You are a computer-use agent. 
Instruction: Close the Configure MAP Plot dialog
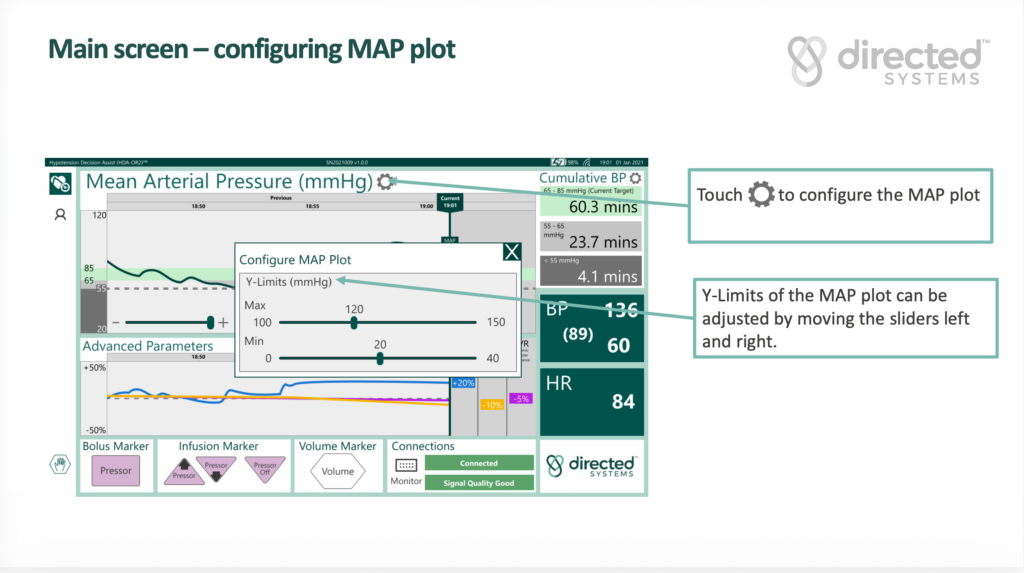point(511,252)
